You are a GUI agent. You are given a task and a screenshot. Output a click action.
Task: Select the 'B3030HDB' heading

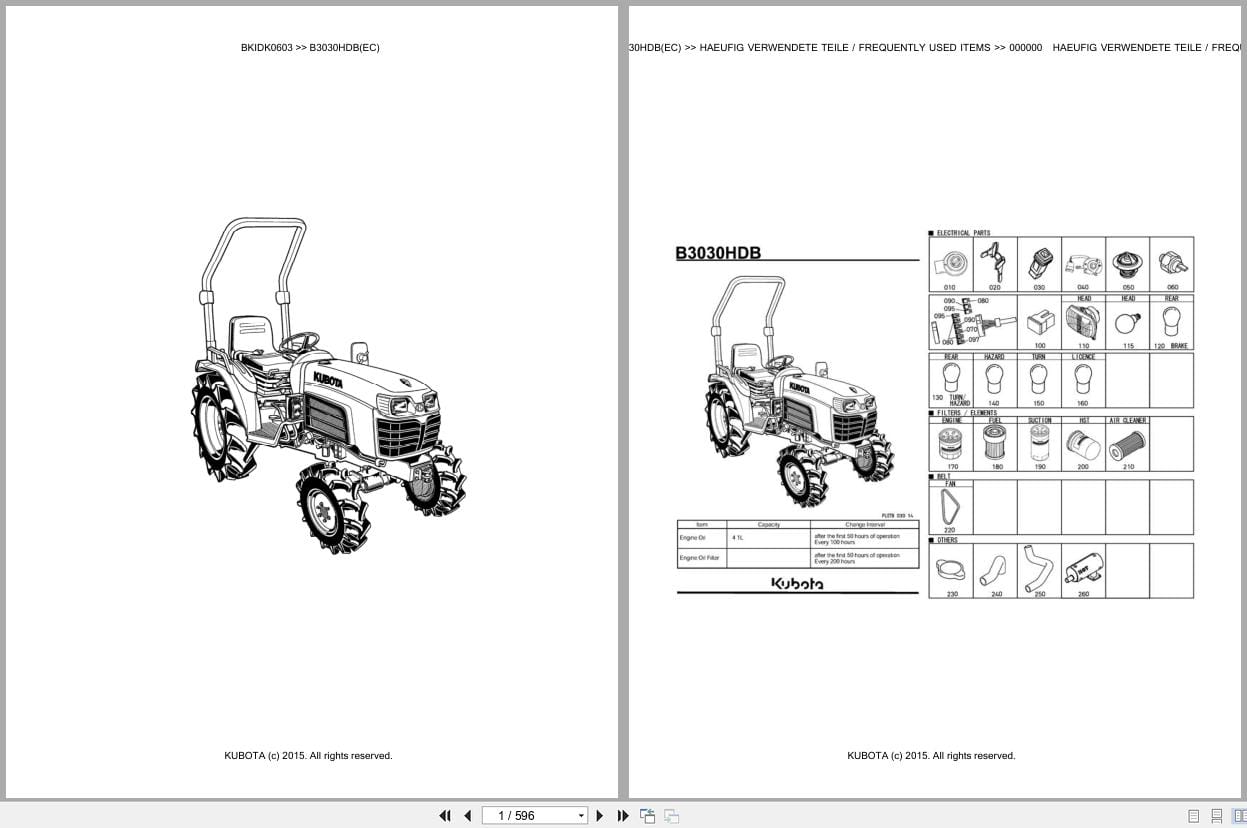[718, 253]
